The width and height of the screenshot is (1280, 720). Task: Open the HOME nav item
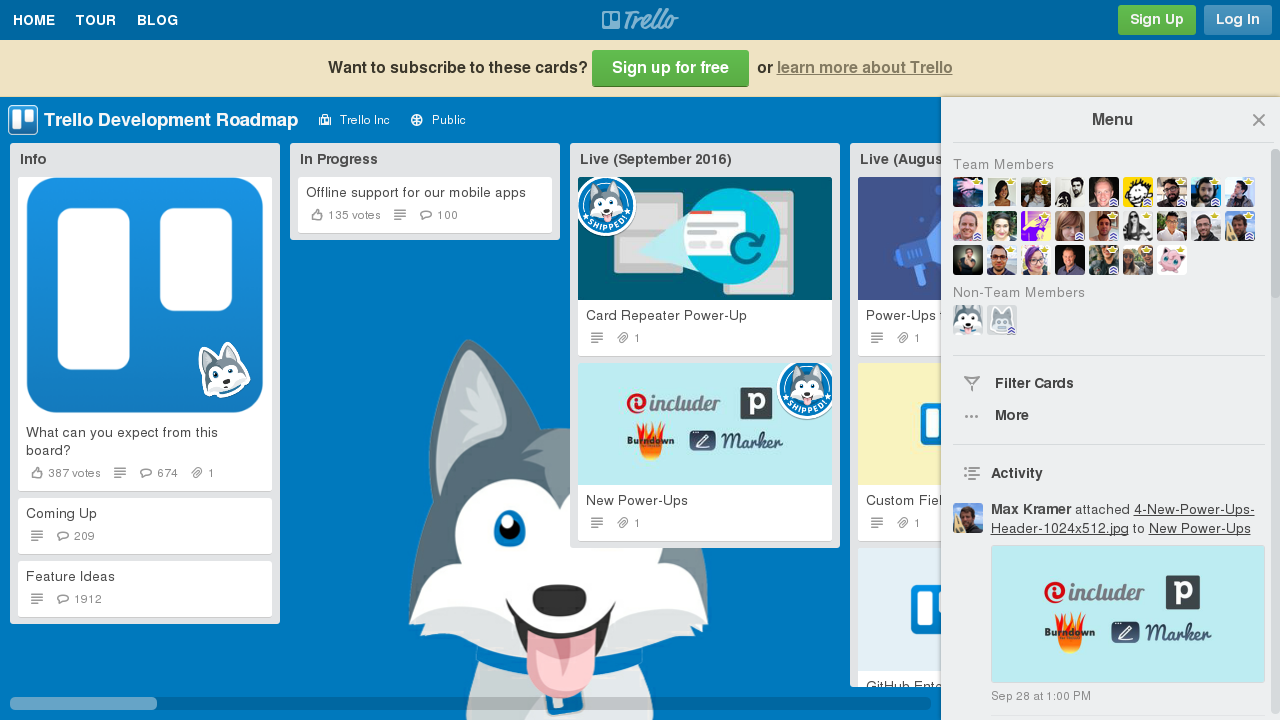(x=34, y=20)
